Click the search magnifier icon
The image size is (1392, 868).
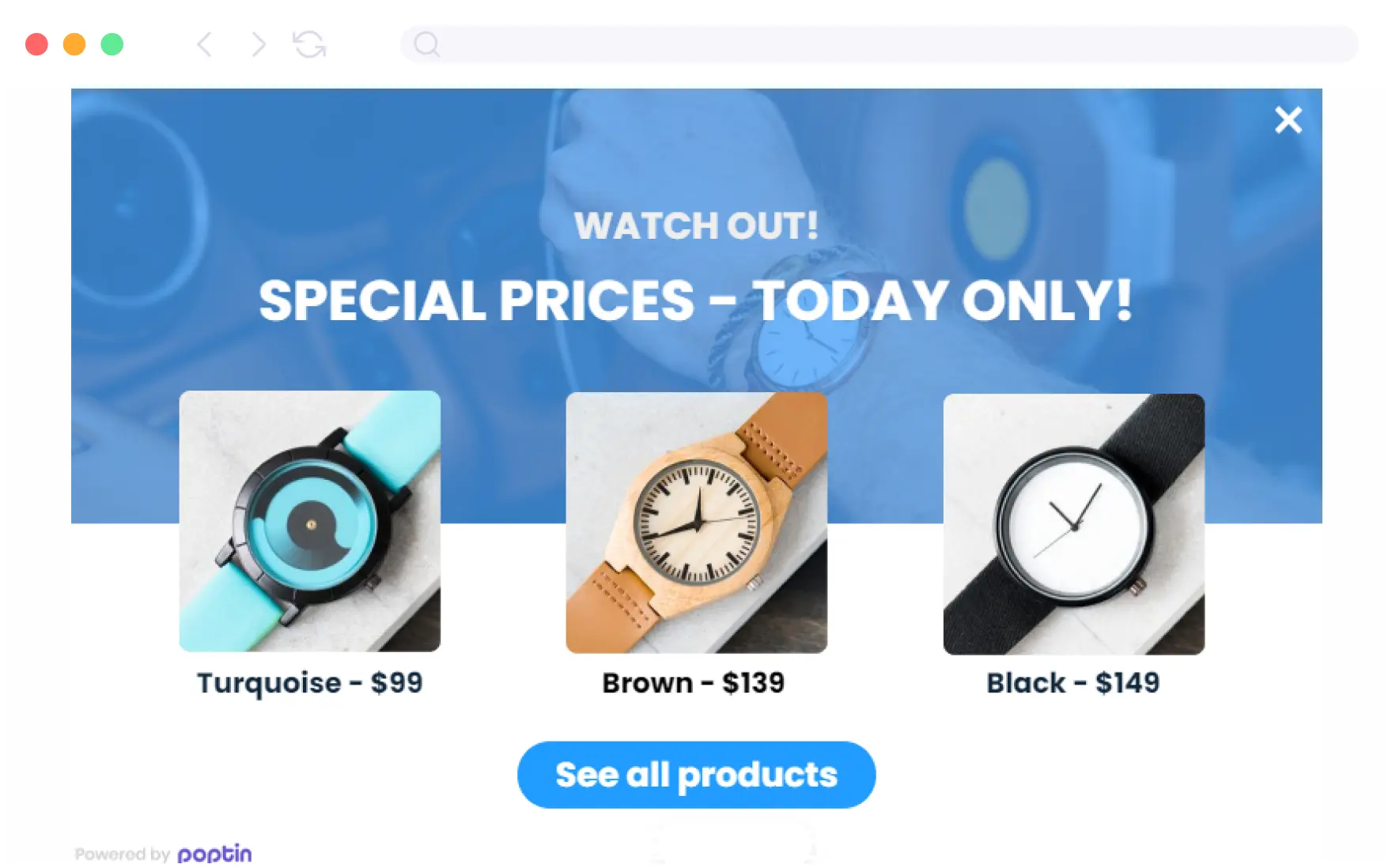426,44
